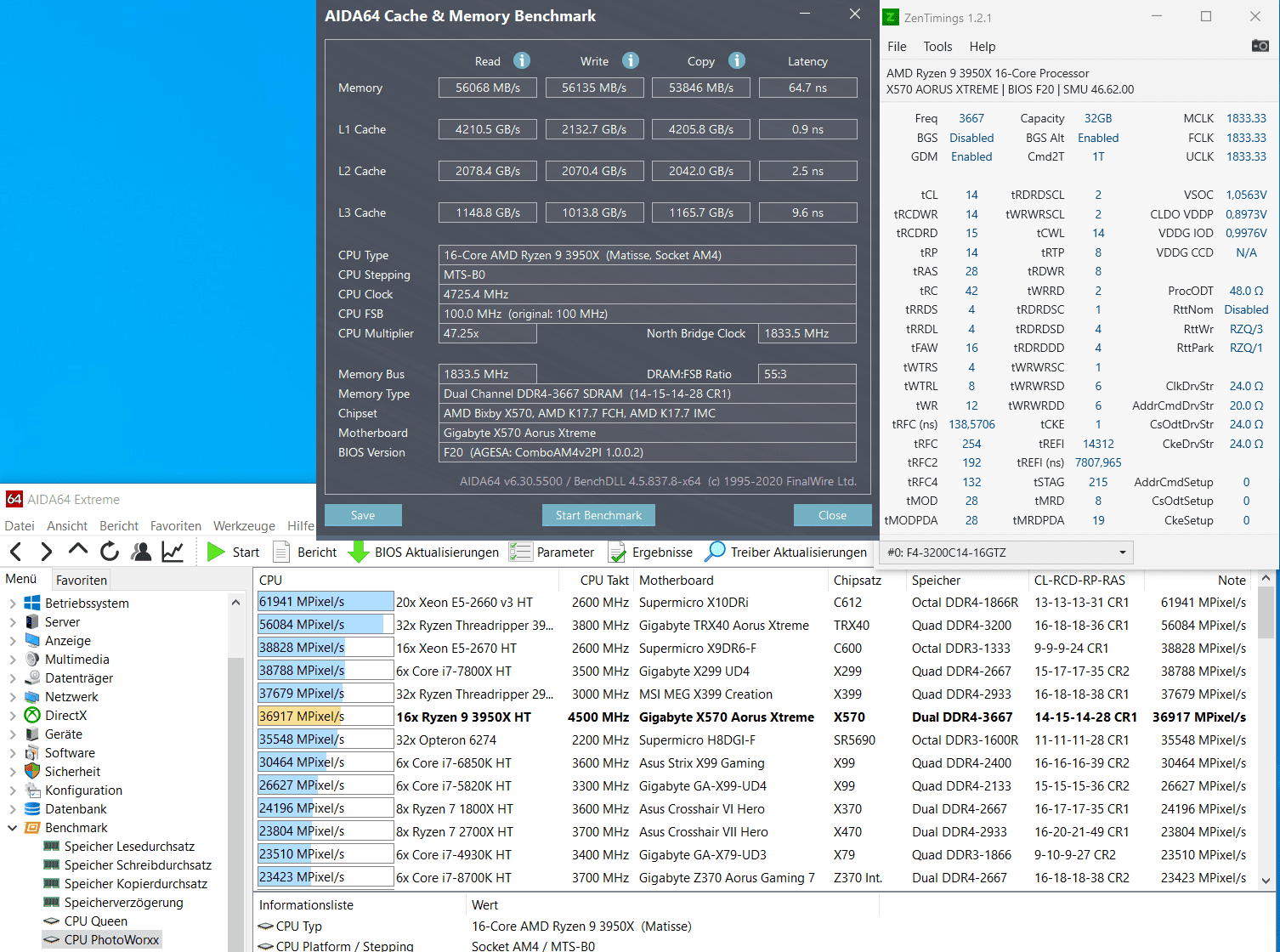Select the Sicherheit tree item
Image resolution: width=1280 pixels, height=952 pixels.
pos(72,772)
